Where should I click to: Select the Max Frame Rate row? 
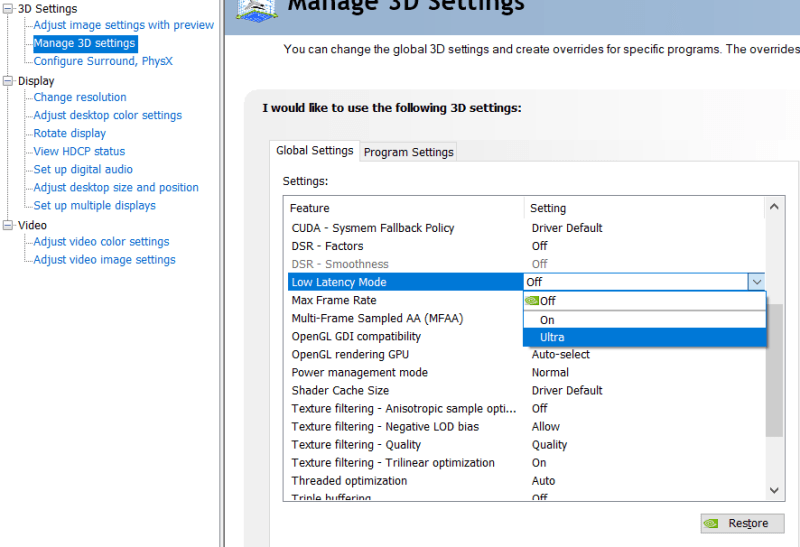[406, 300]
